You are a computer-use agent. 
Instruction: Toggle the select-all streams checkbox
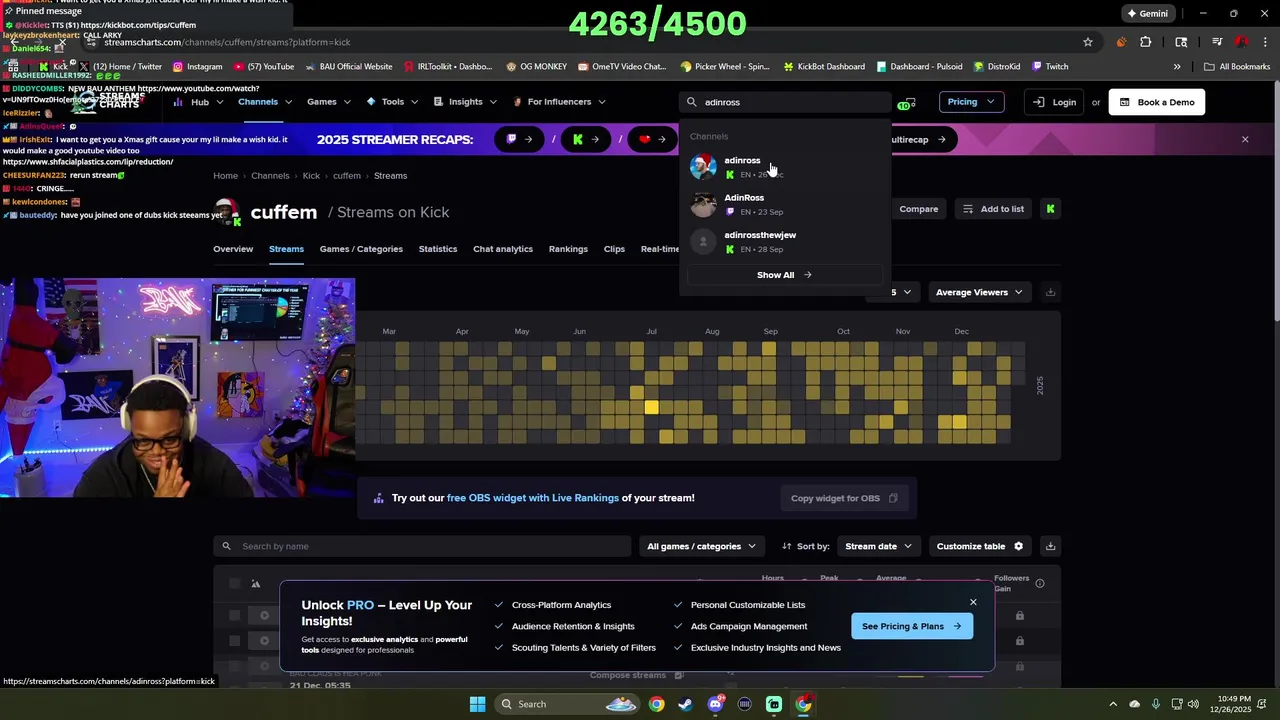(x=234, y=584)
